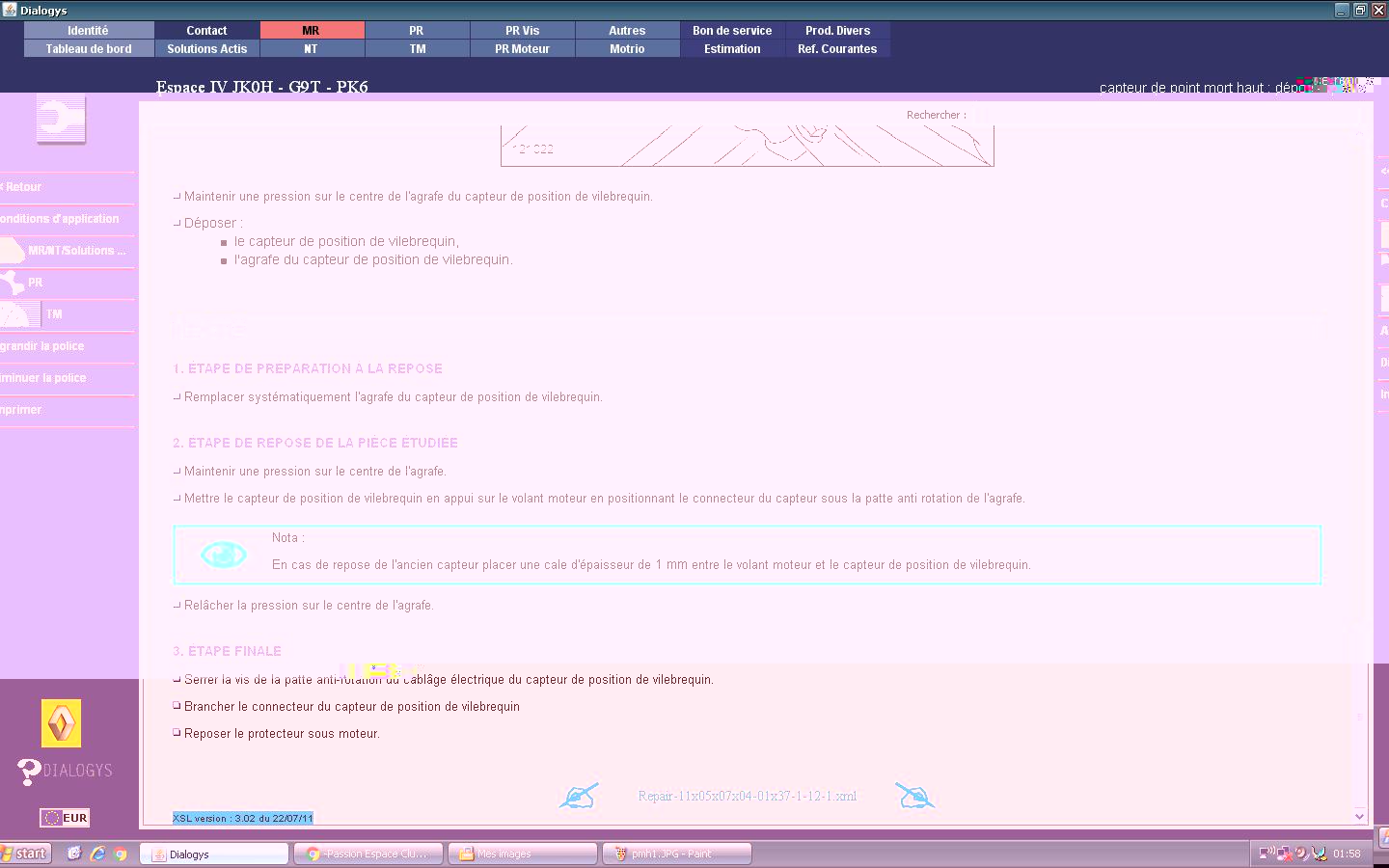This screenshot has height=868, width=1389.
Task: Open the Dialogys help question mark icon
Action: point(29,772)
